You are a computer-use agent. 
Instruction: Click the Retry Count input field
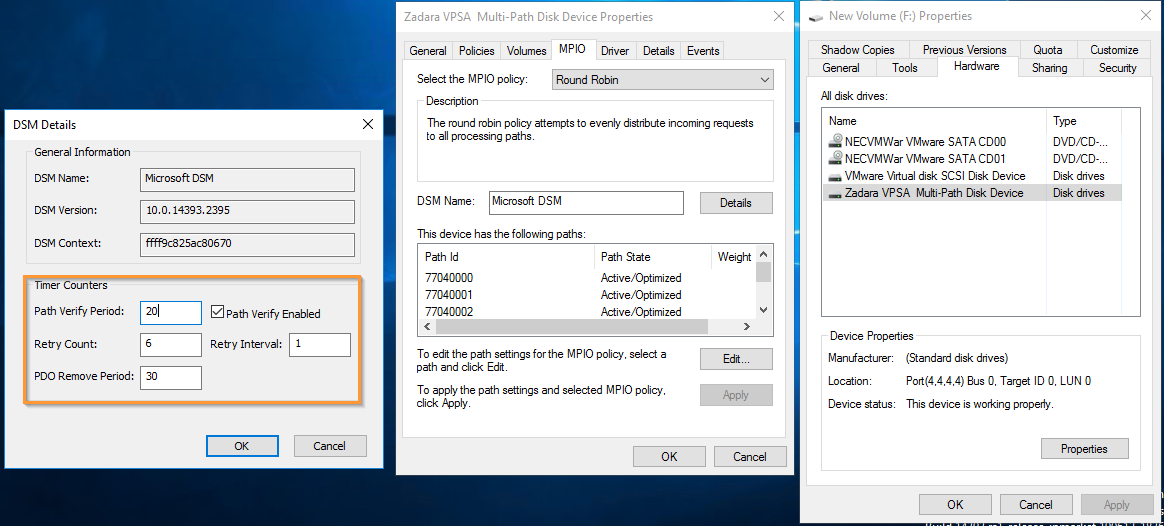click(171, 344)
